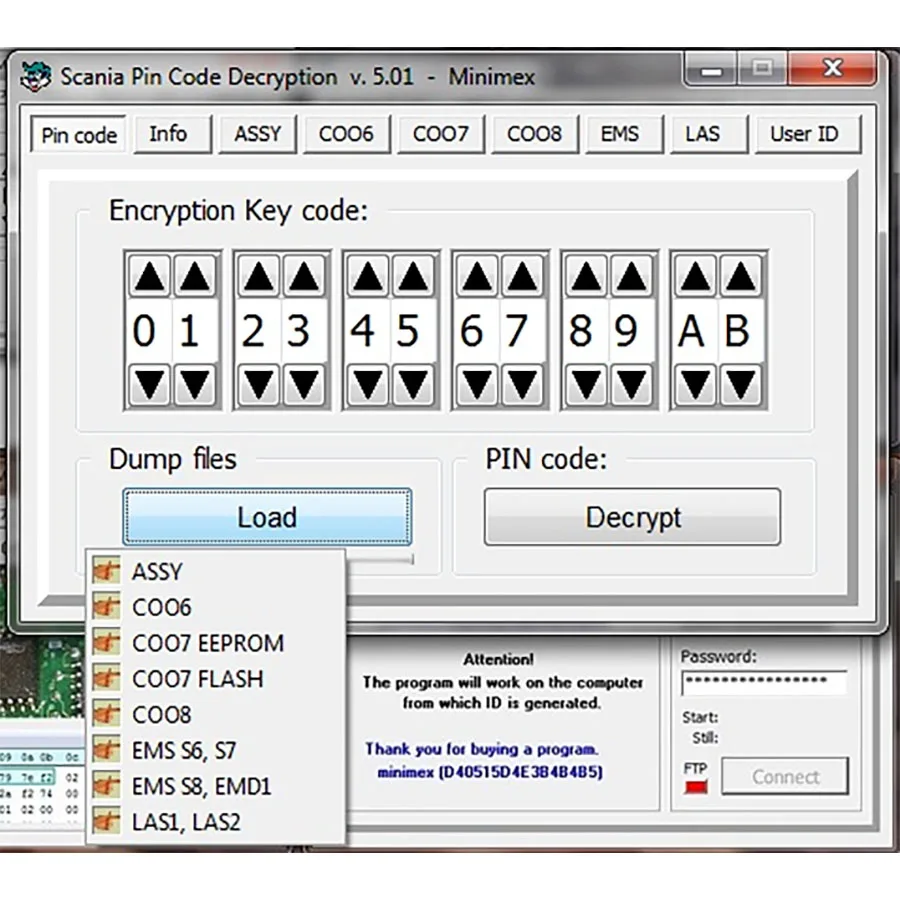This screenshot has width=900, height=900.
Task: Decrease the key digit showing 3
Action: (x=304, y=383)
